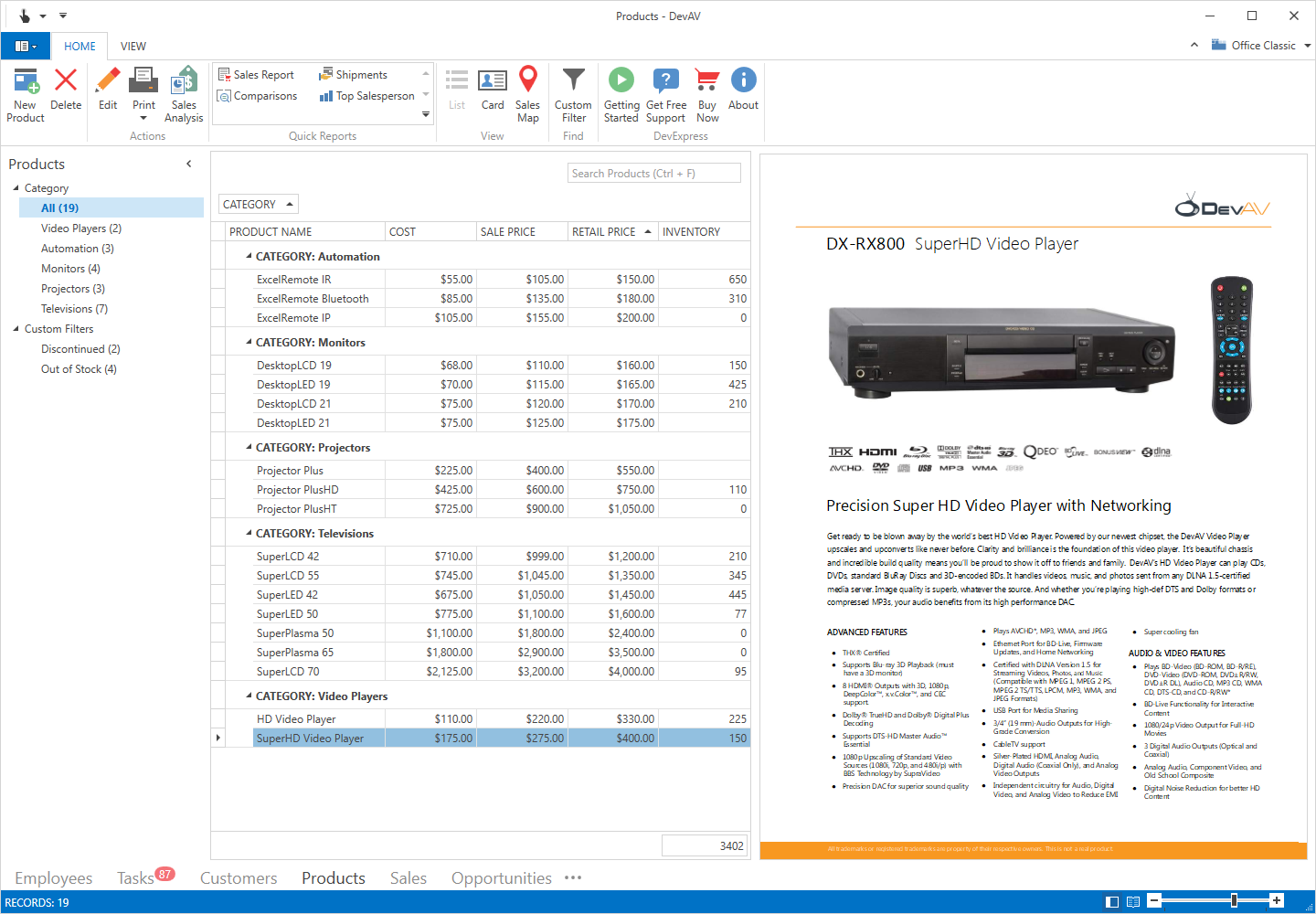The width and height of the screenshot is (1316, 914).
Task: Switch to Card view
Action: (493, 91)
